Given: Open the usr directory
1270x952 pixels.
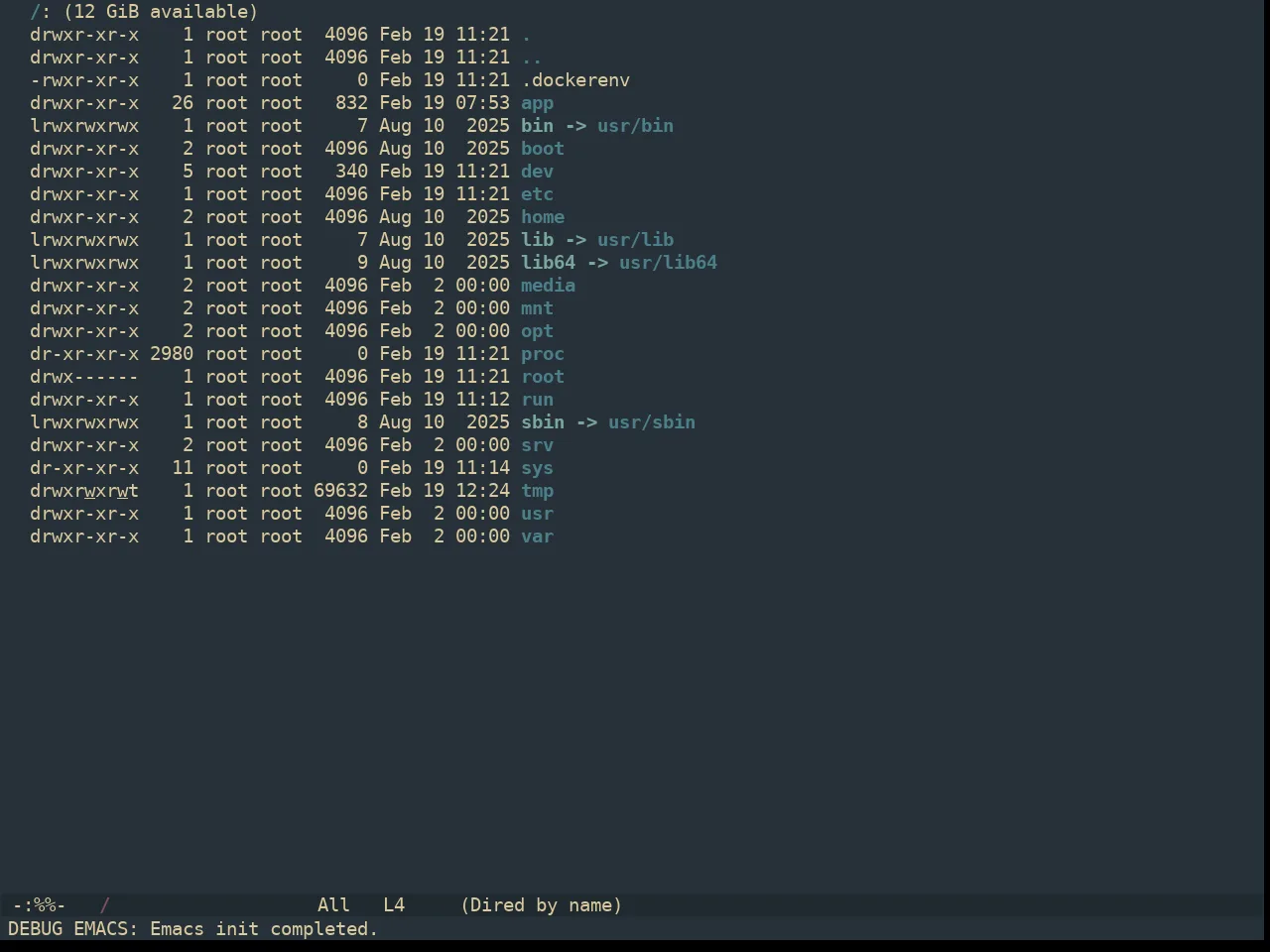Looking at the screenshot, I should (537, 514).
